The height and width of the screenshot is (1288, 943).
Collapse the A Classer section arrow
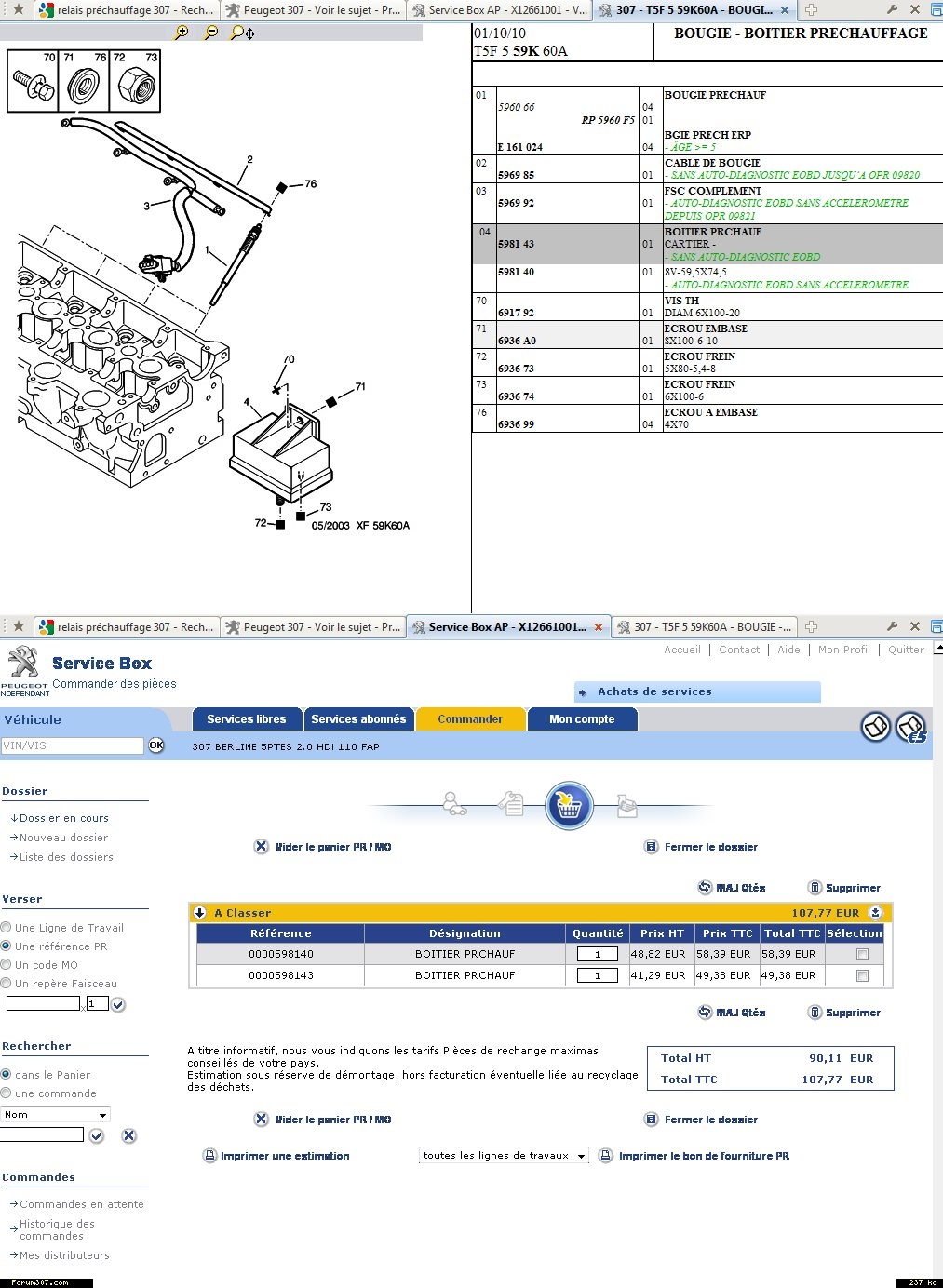pos(200,913)
